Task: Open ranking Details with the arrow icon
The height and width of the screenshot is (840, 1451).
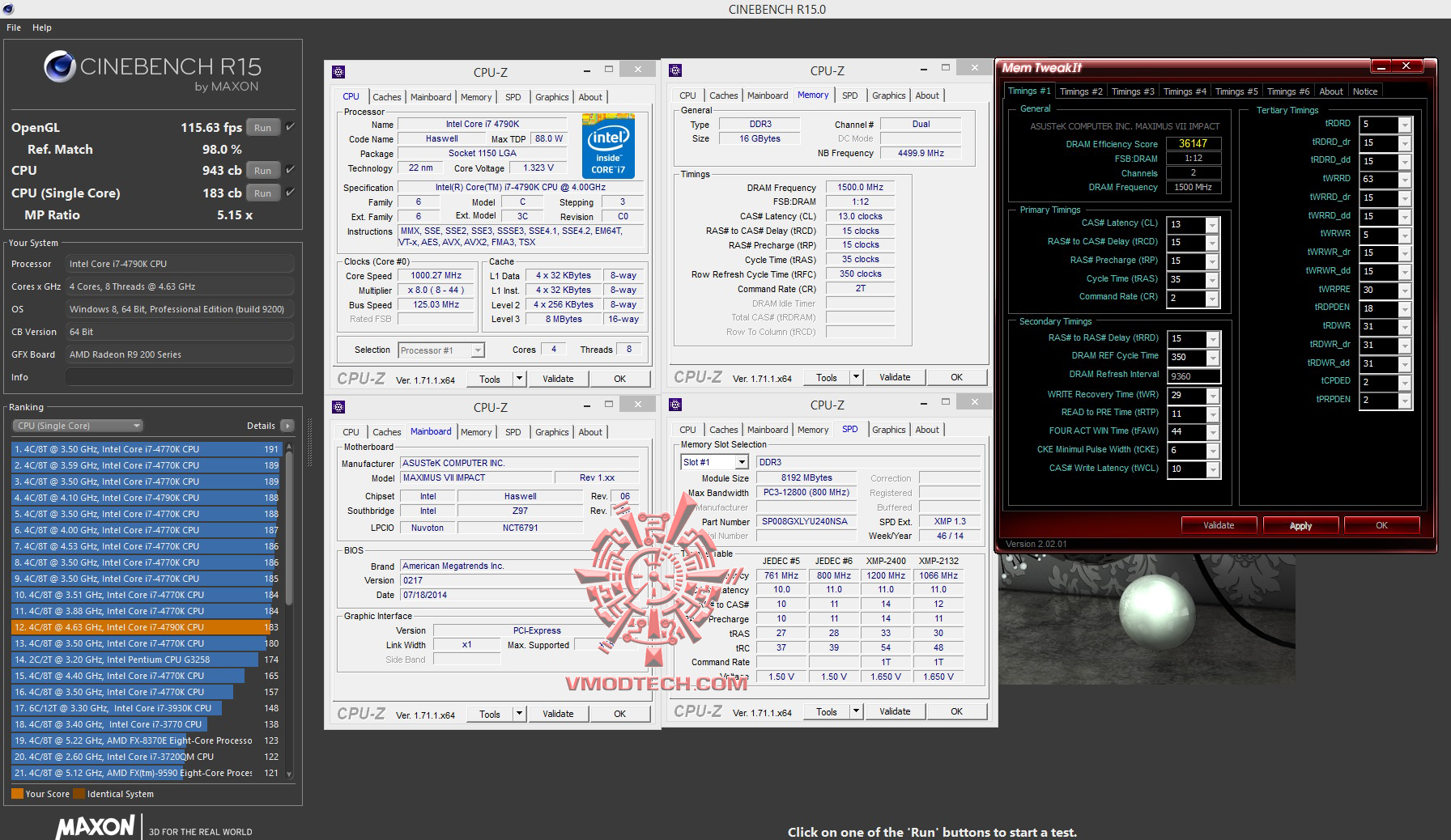Action: (x=287, y=426)
